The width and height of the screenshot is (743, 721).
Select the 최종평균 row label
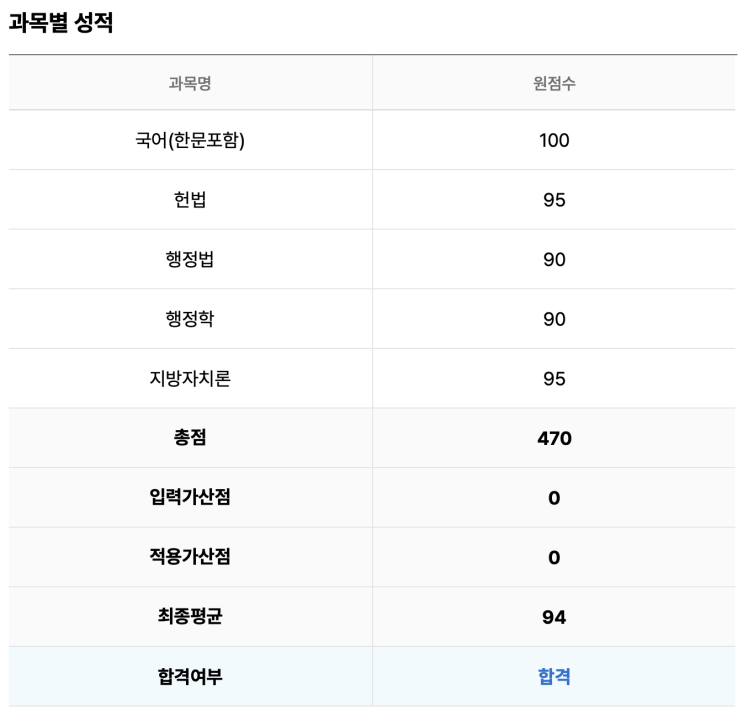coord(190,617)
